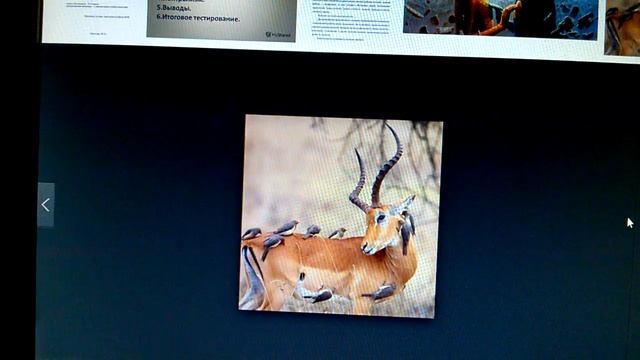Click the '6.Итоговое тестирование.' line

[198, 19]
